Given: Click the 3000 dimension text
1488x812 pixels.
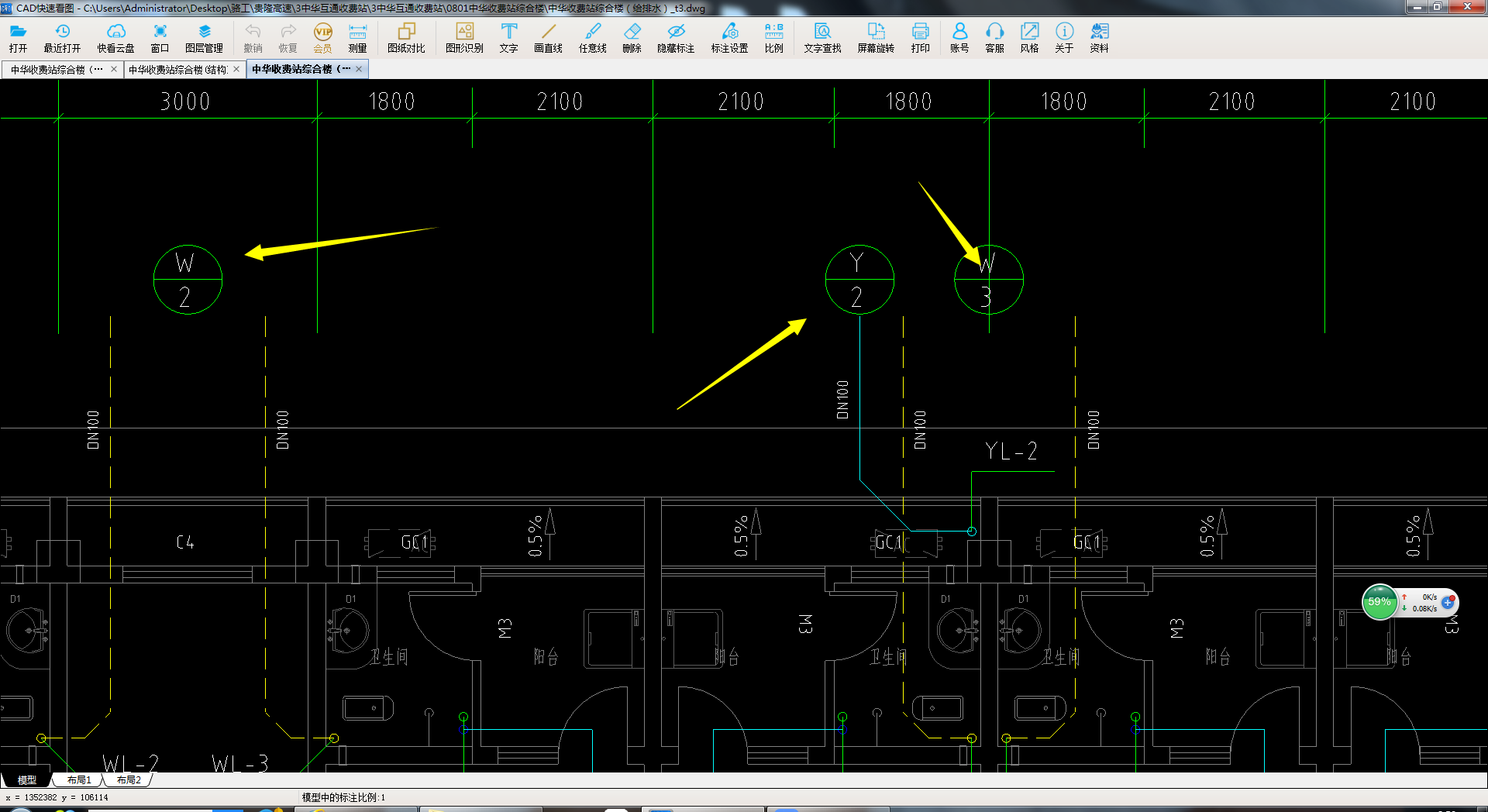Looking at the screenshot, I should point(185,101).
